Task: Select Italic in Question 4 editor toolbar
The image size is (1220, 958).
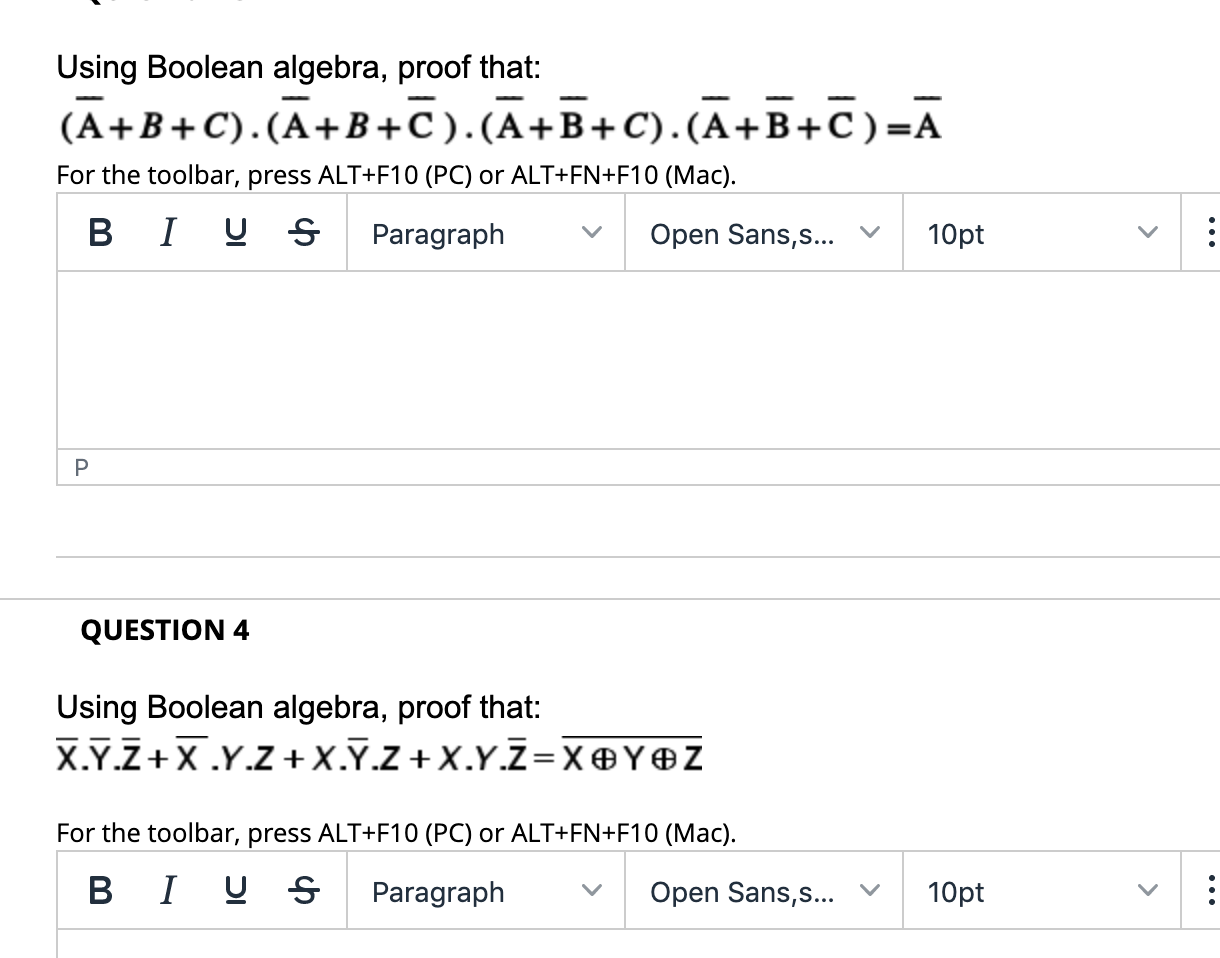Action: pyautogui.click(x=167, y=891)
